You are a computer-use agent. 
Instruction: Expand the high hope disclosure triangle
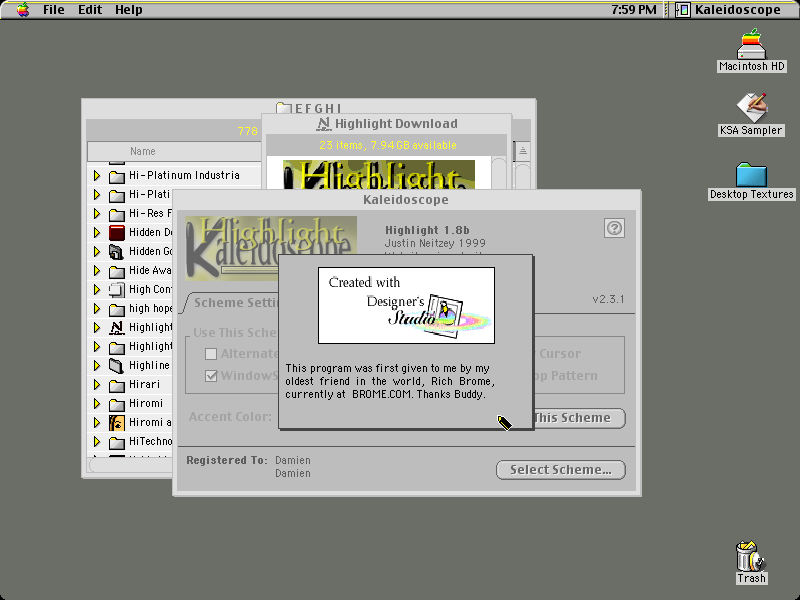97,309
